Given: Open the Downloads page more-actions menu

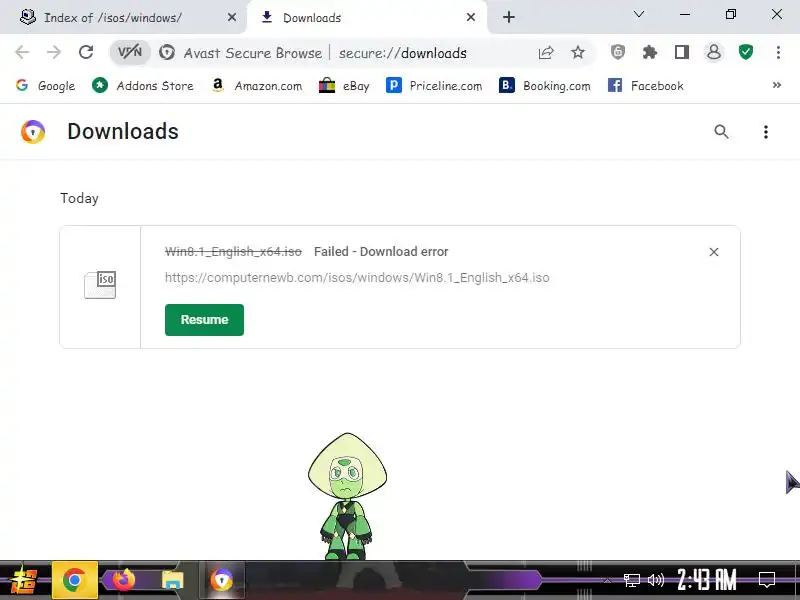Looking at the screenshot, I should click(x=766, y=132).
